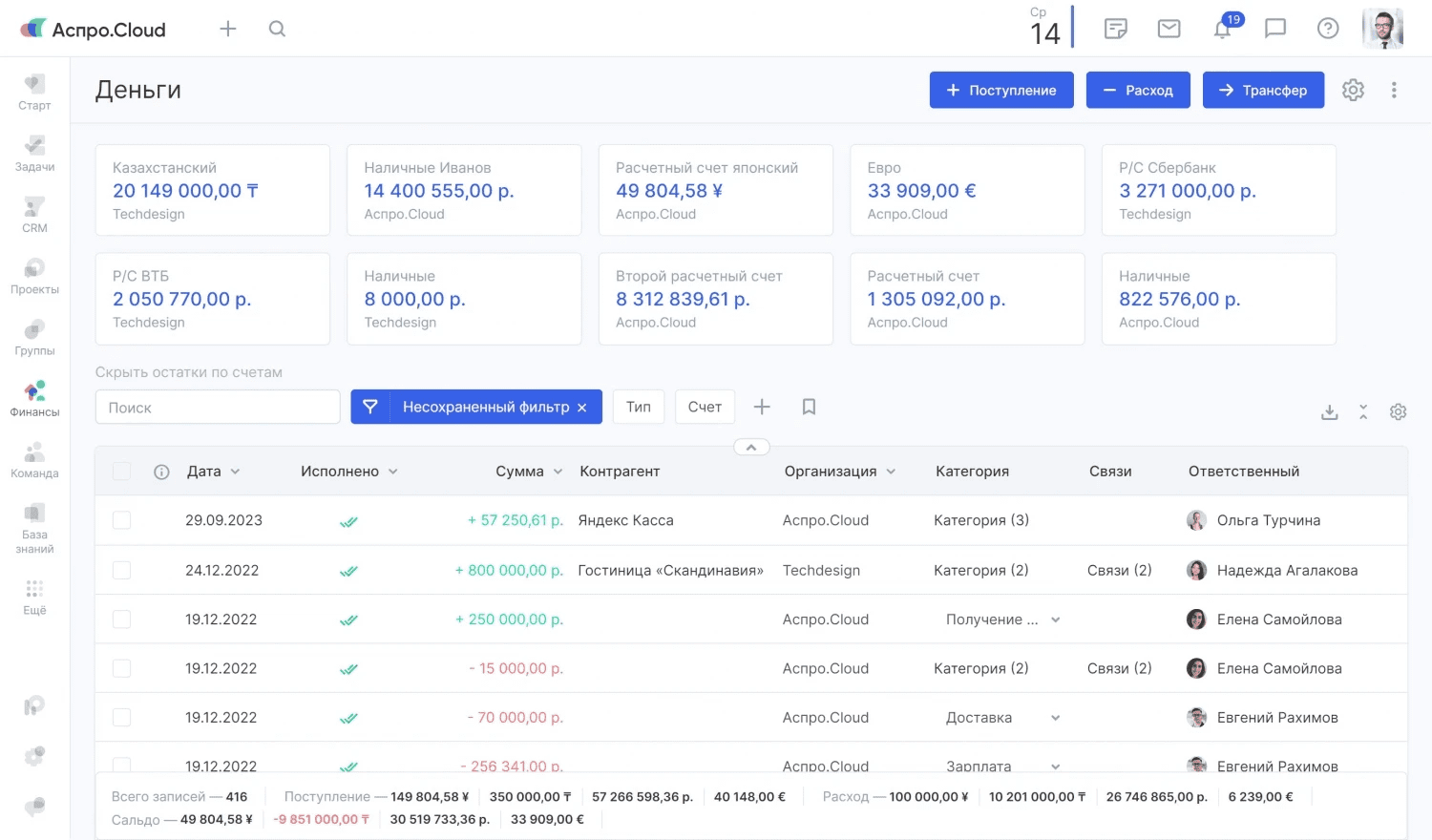Click the Поиск search field
This screenshot has width=1432, height=840.
click(x=218, y=408)
